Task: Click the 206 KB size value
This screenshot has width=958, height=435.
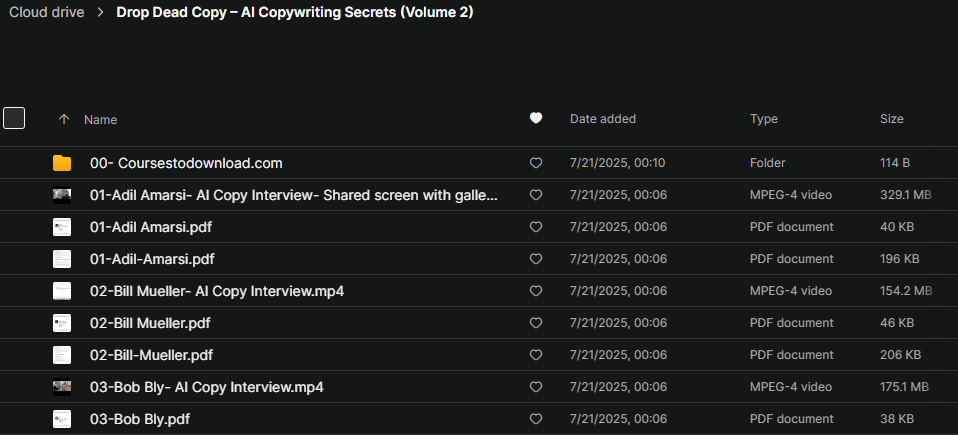Action: click(x=901, y=355)
